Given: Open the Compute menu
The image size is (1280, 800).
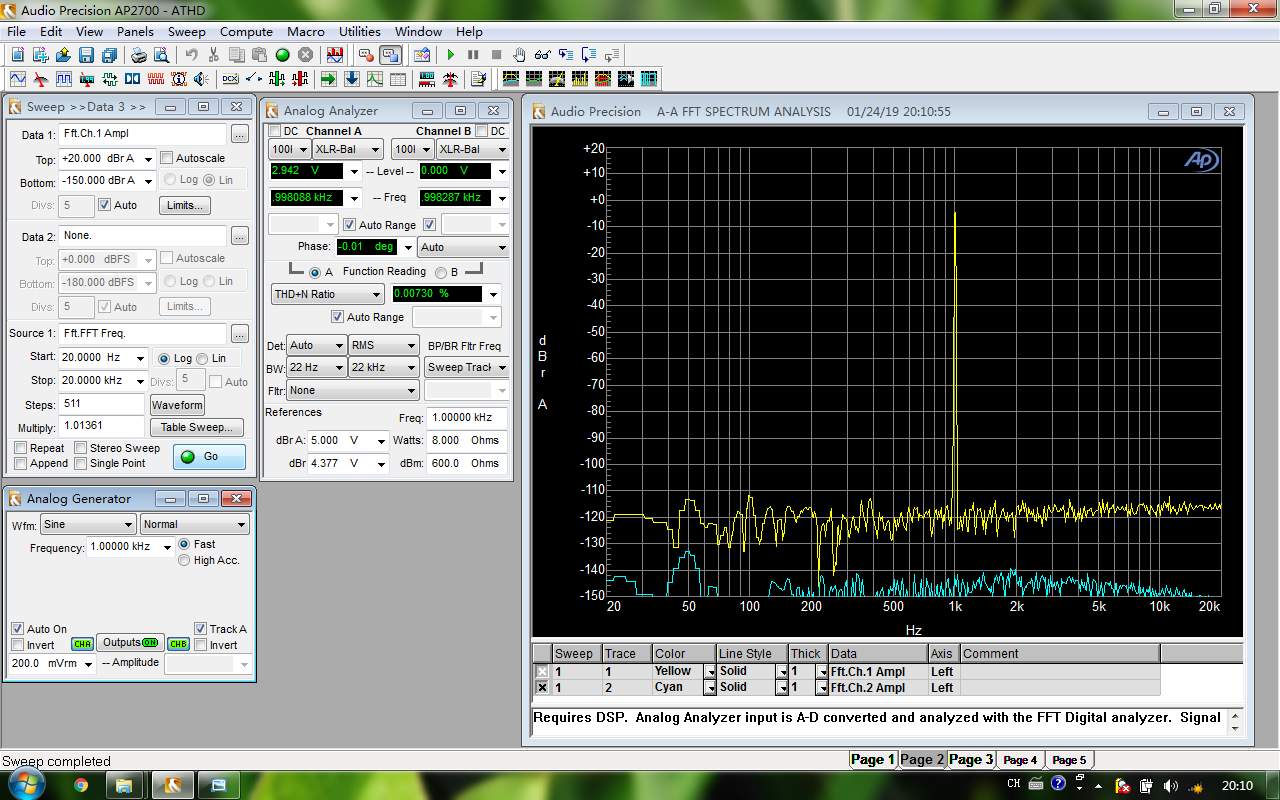Looking at the screenshot, I should pos(246,31).
